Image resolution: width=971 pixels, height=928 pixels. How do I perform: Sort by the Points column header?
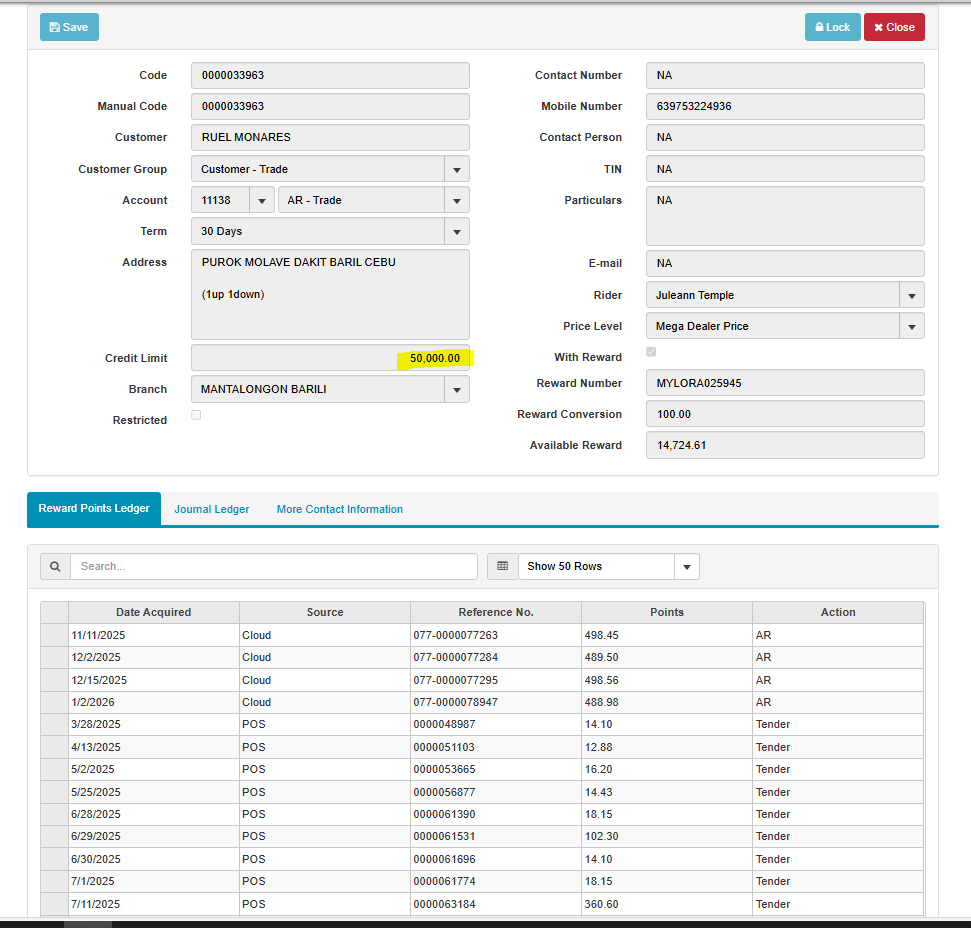[x=666, y=612]
